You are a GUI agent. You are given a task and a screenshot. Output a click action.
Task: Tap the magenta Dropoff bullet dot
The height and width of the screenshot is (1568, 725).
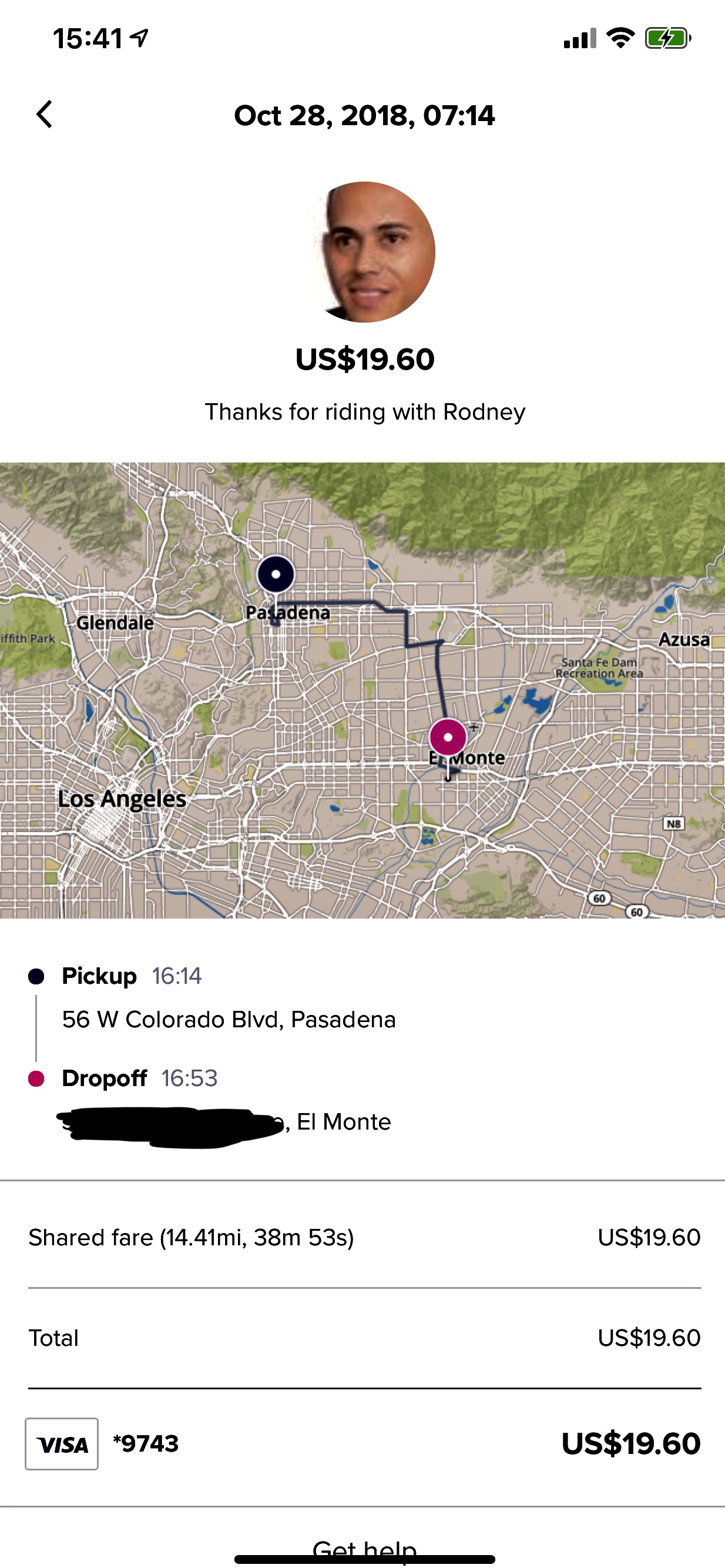pos(36,1078)
